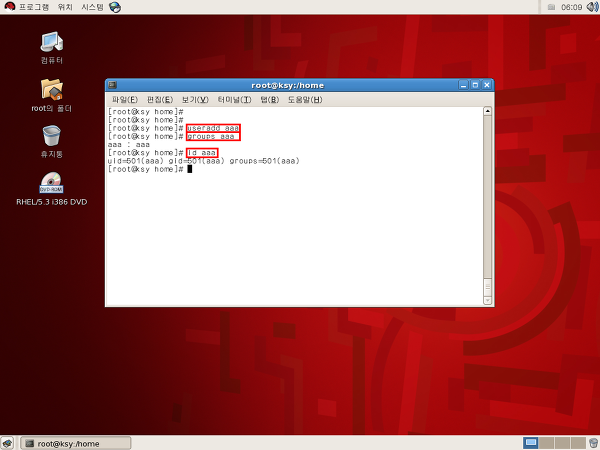The width and height of the screenshot is (600, 450).
Task: Click the 'id aaa' command text
Action: tap(202, 153)
